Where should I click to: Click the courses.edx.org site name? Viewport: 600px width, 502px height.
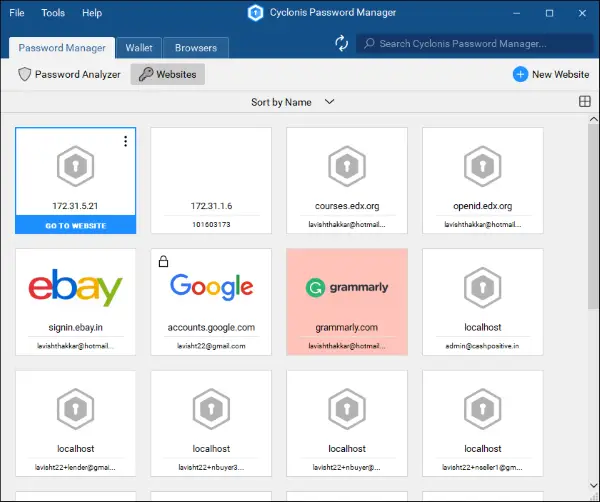(x=347, y=206)
